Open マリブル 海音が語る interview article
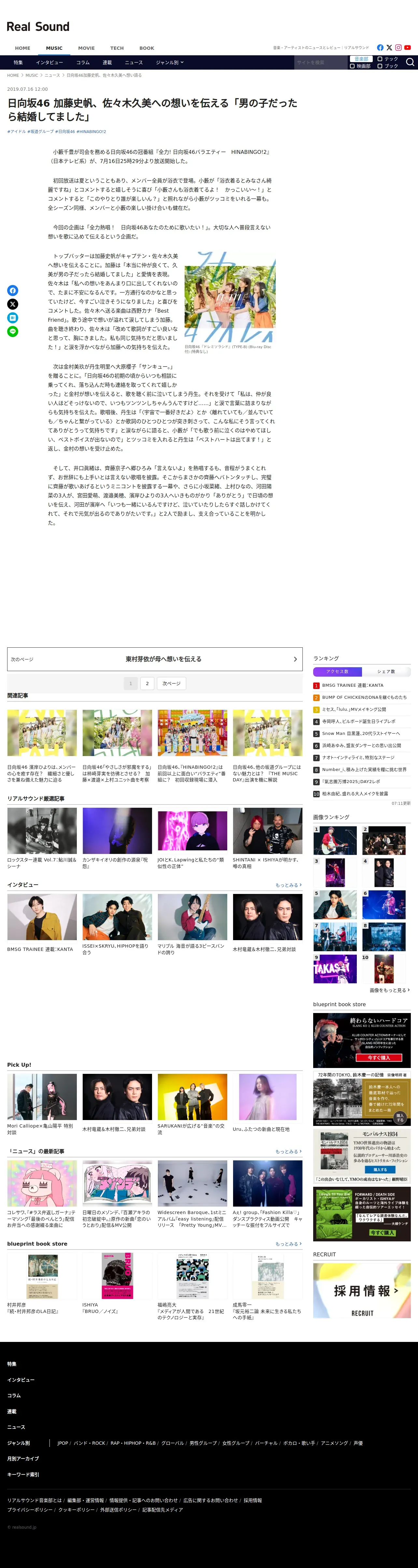 click(x=192, y=925)
